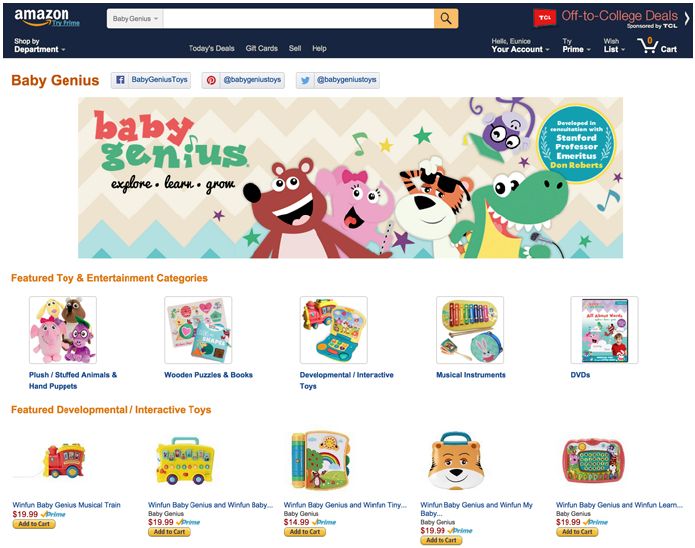Click the search text field
695x548 pixels.
(298, 19)
